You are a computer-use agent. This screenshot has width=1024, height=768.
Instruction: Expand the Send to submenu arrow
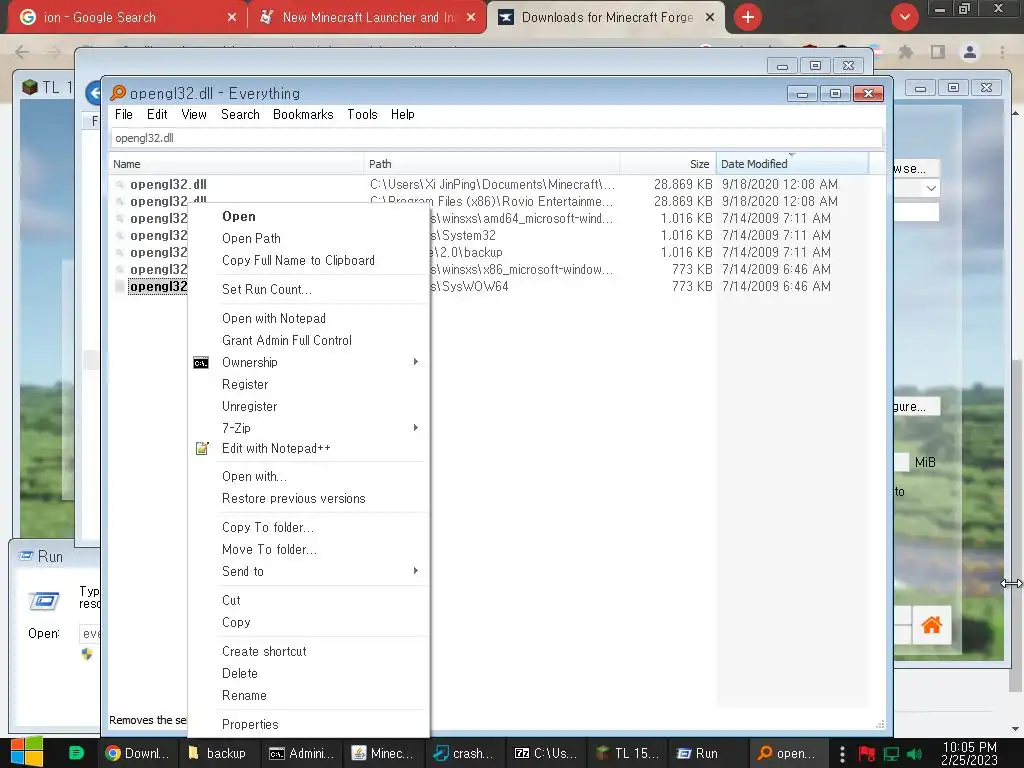click(x=415, y=571)
